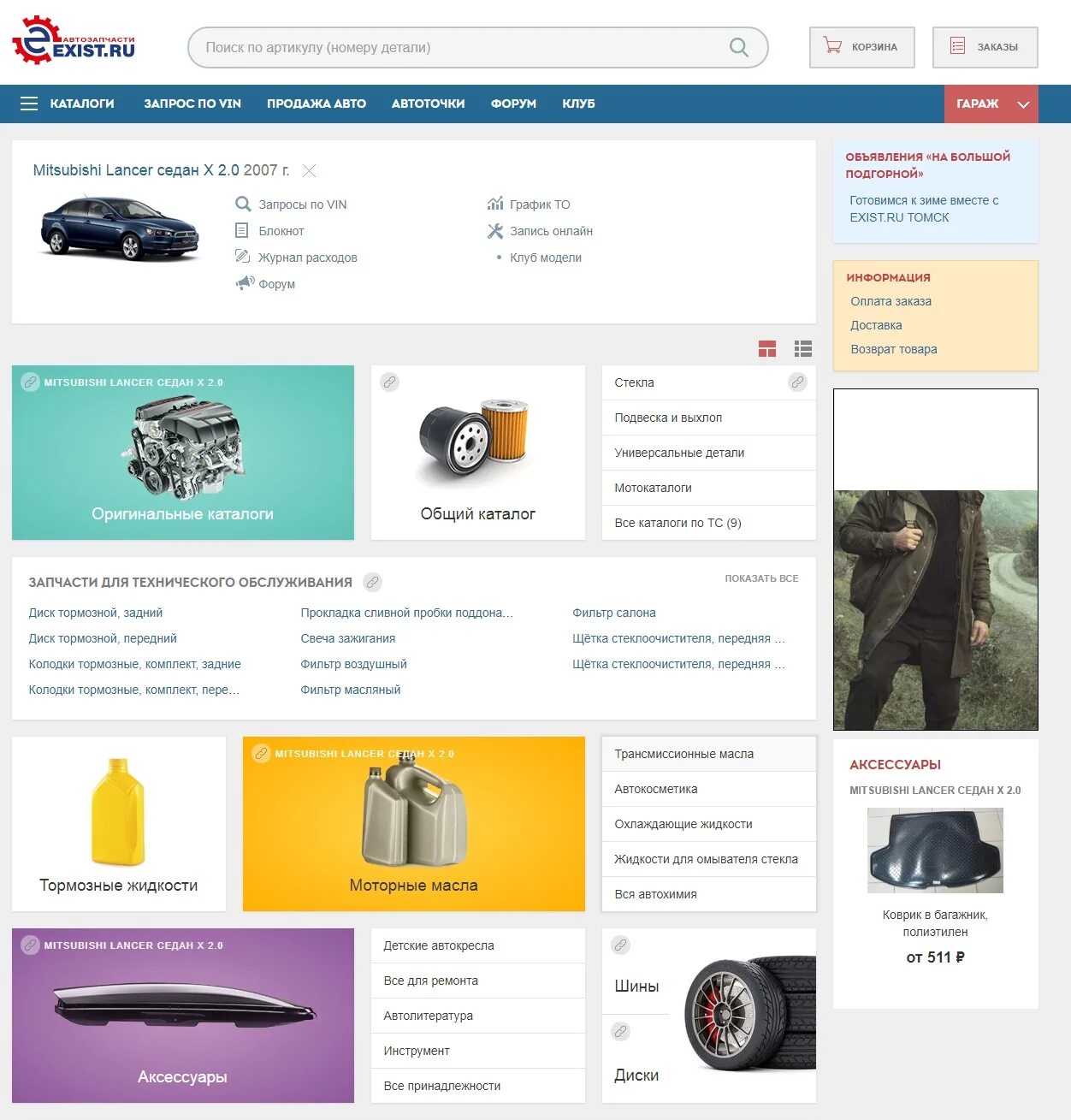Open Тормозные жидкости tile
Image resolution: width=1071 pixels, height=1120 pixels.
click(119, 824)
